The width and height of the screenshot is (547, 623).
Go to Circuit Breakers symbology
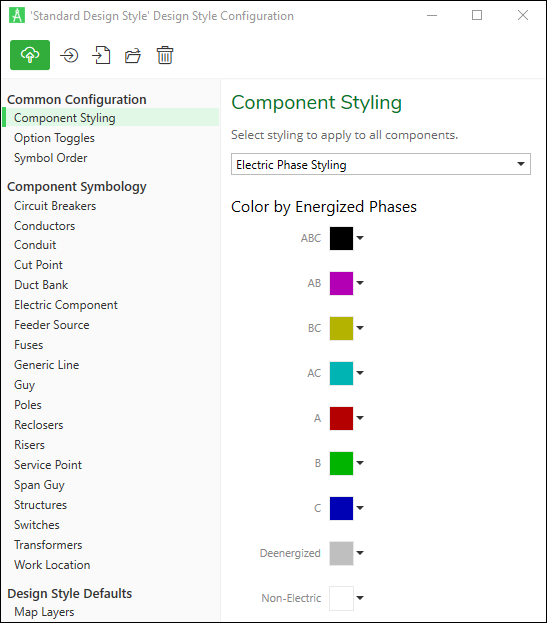click(55, 206)
